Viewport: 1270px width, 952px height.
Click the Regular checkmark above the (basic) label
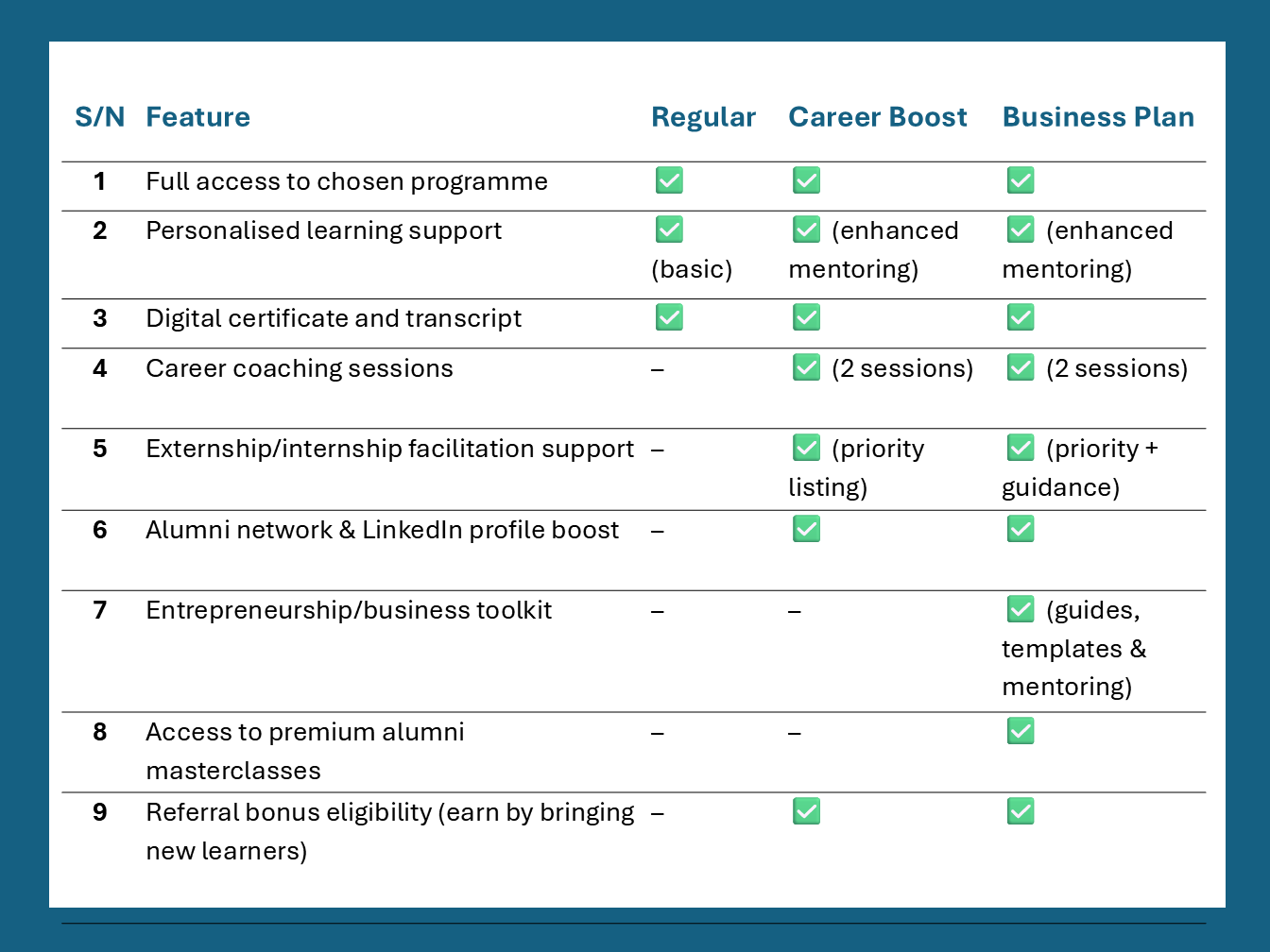[x=669, y=229]
